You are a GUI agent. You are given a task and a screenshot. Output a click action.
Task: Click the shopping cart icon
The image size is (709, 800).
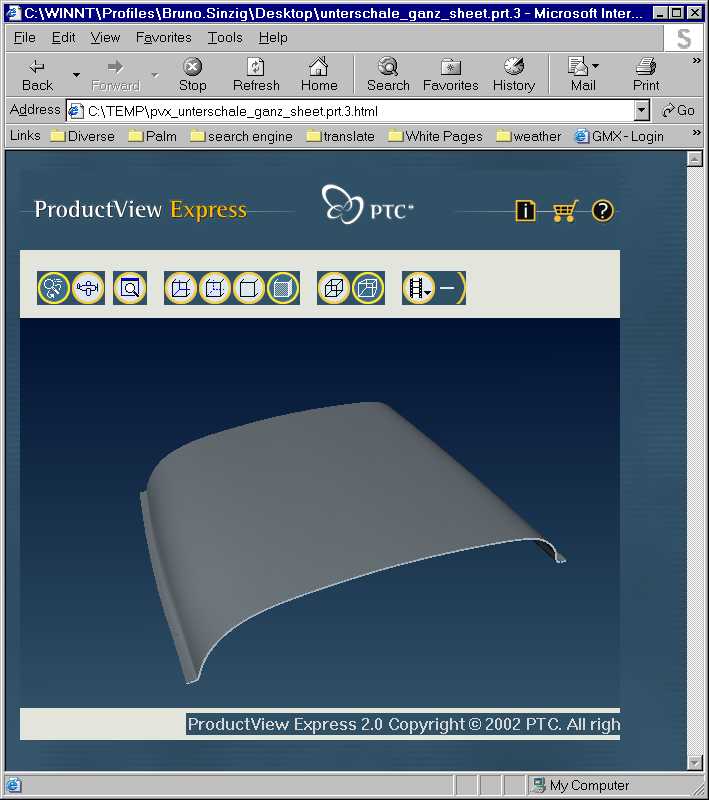click(x=565, y=210)
